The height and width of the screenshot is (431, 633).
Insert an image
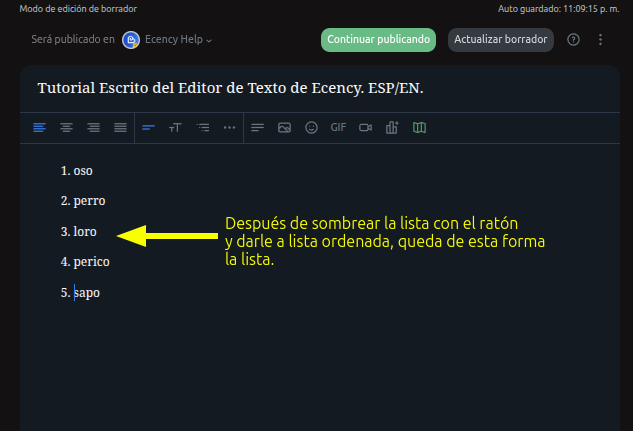(x=284, y=128)
